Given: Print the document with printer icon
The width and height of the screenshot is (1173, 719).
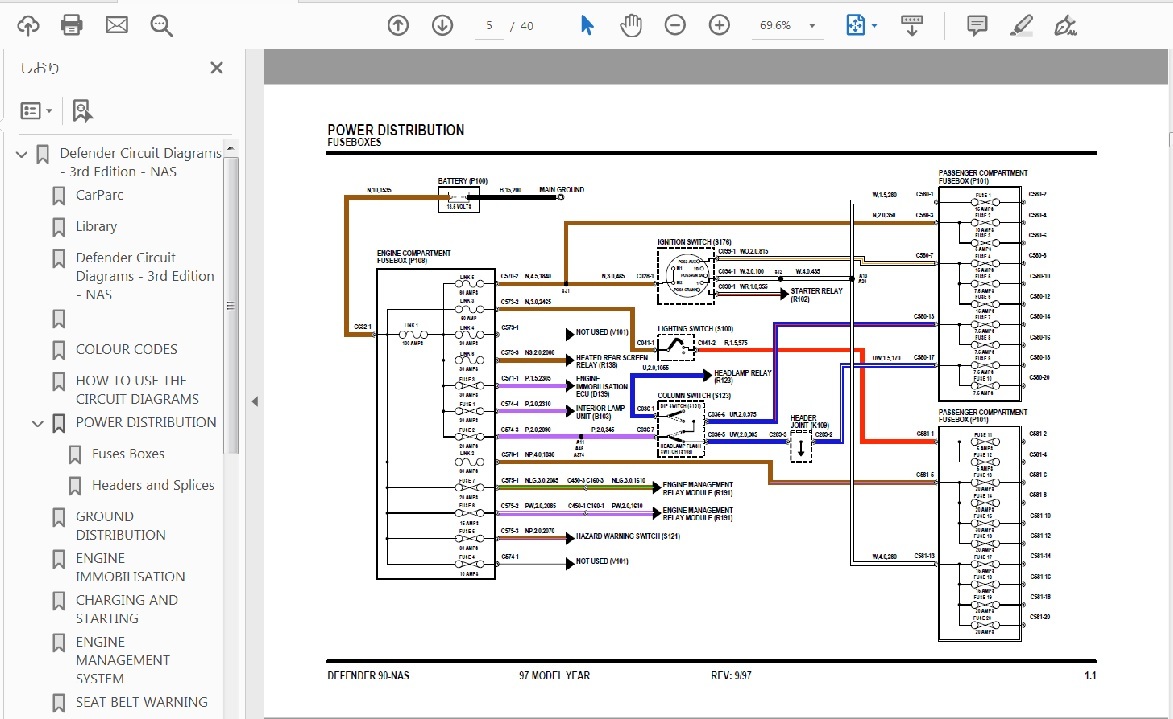Looking at the screenshot, I should (72, 25).
